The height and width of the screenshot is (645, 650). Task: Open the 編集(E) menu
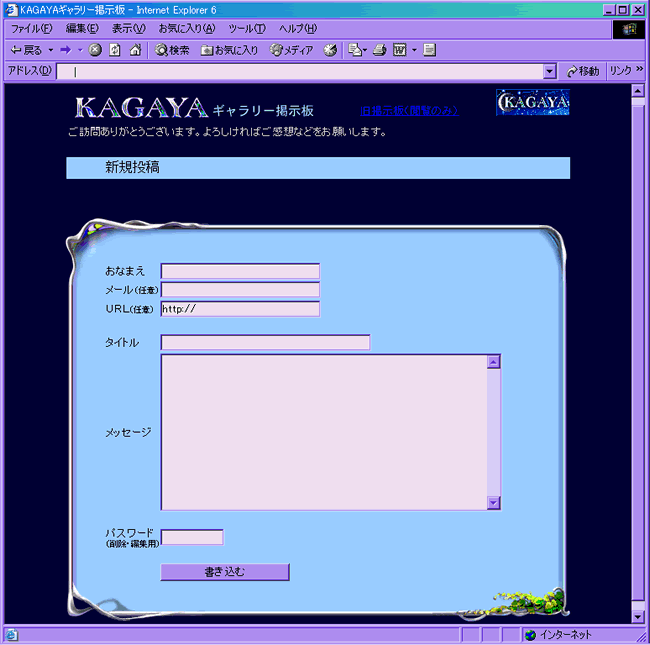pos(82,29)
